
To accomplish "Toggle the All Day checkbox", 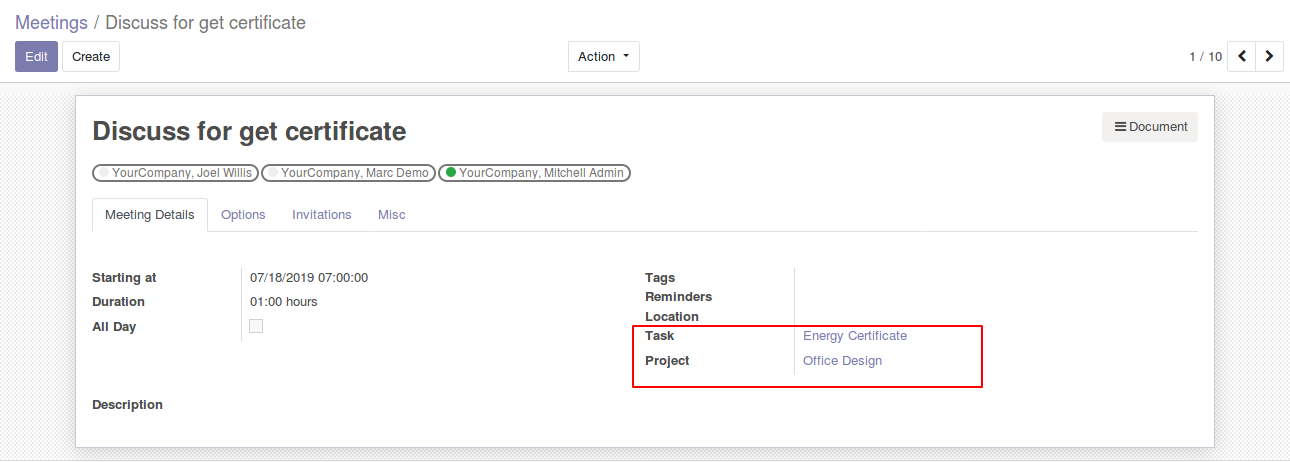I will (x=256, y=326).
